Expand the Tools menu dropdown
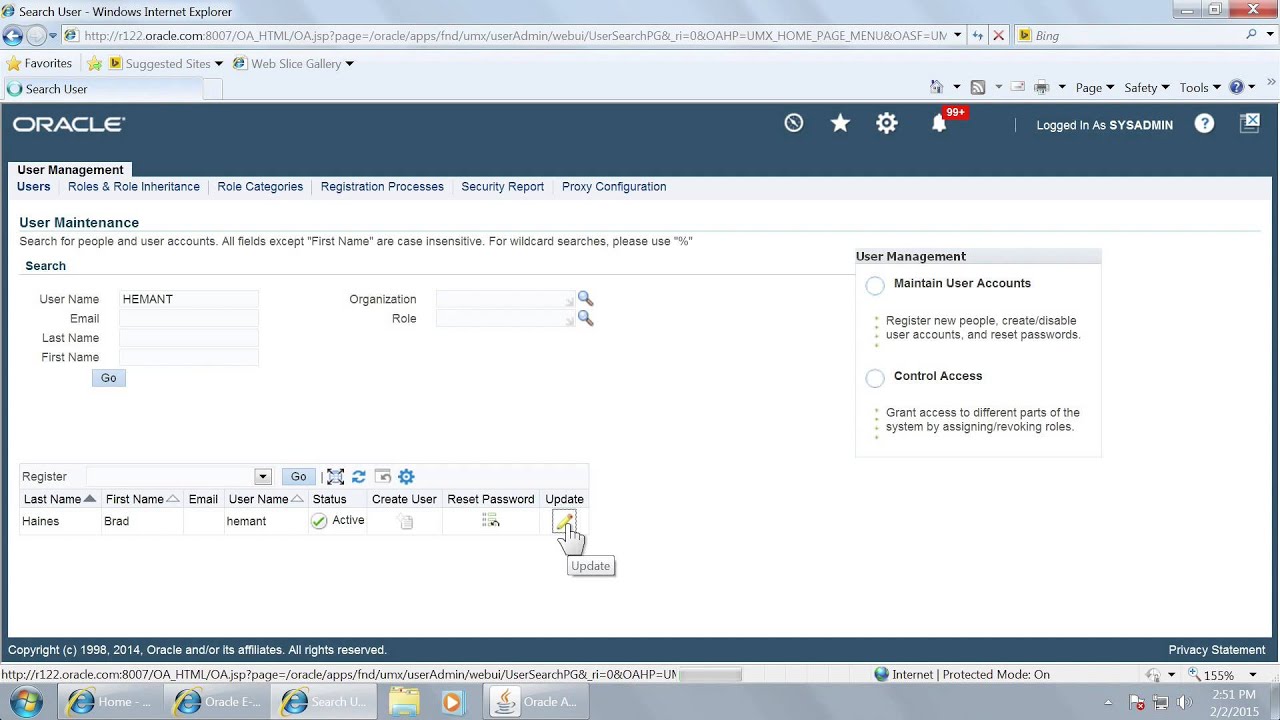Viewport: 1280px width, 720px height. tap(1200, 87)
